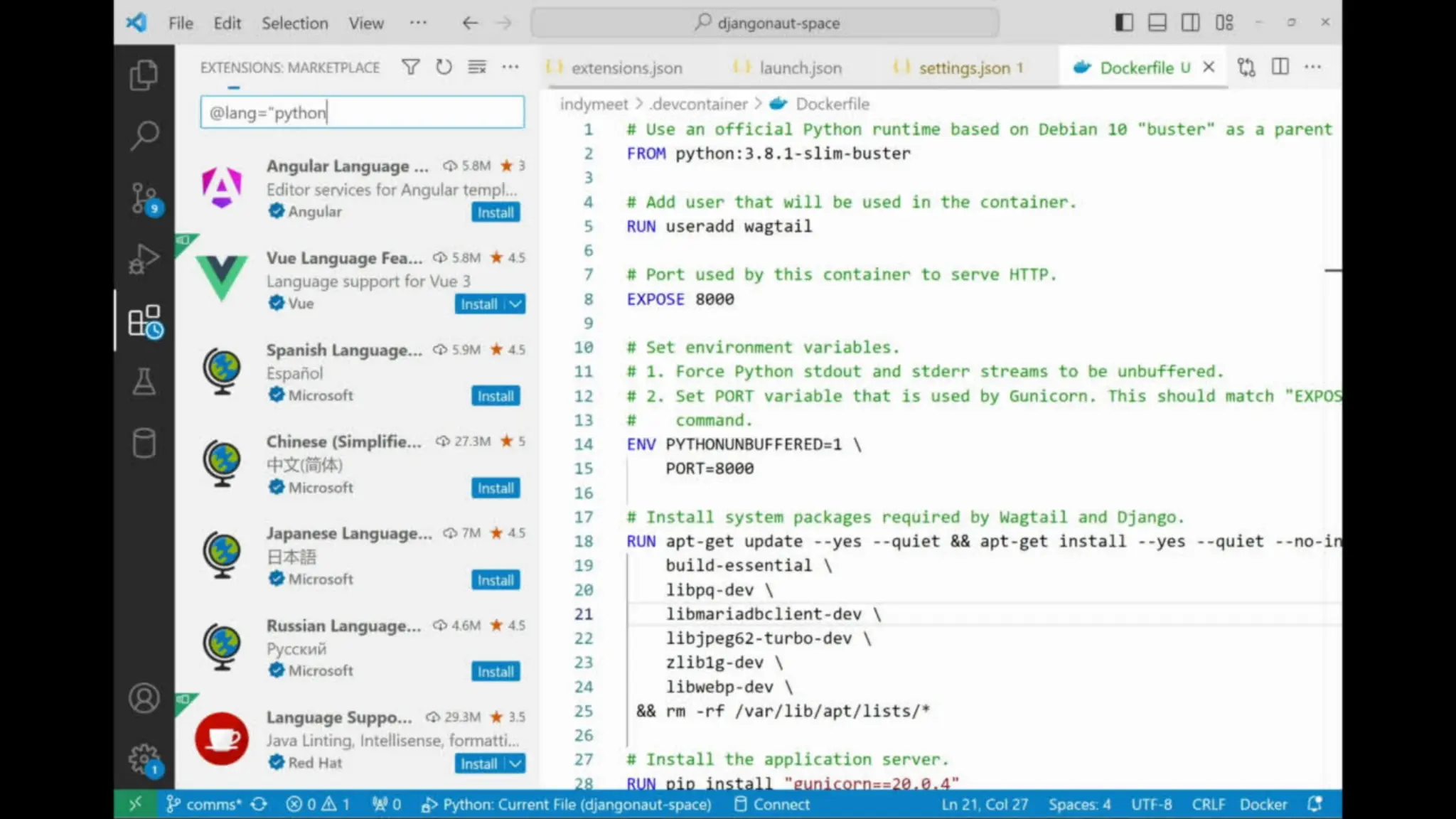Open editor more actions ellipsis

1313,67
